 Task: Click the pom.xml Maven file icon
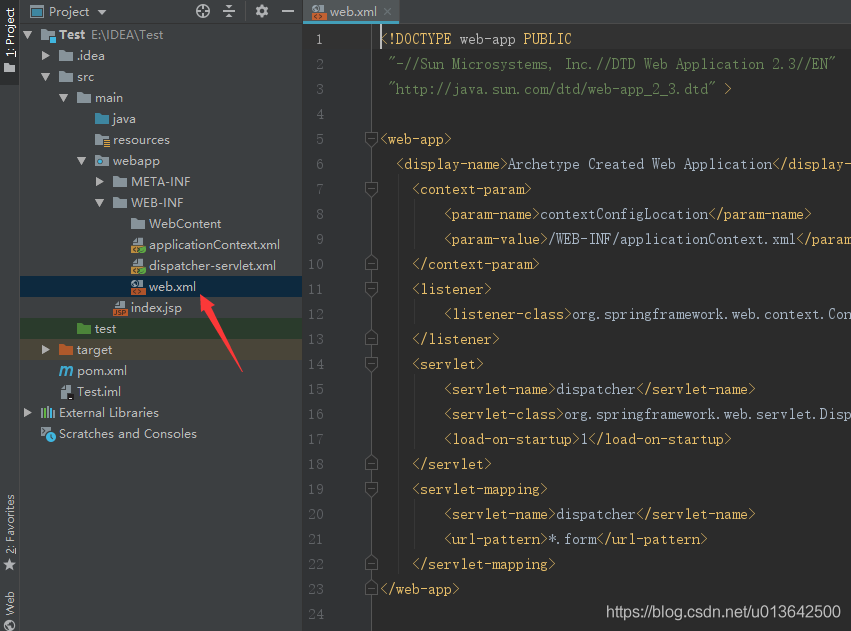(66, 371)
